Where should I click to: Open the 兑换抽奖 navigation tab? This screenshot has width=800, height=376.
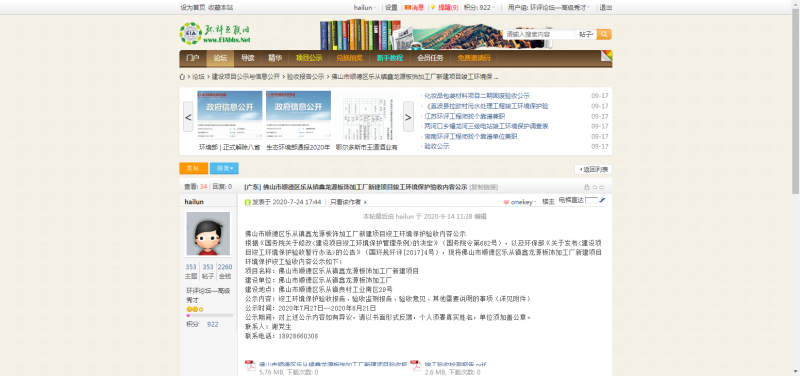coord(349,58)
